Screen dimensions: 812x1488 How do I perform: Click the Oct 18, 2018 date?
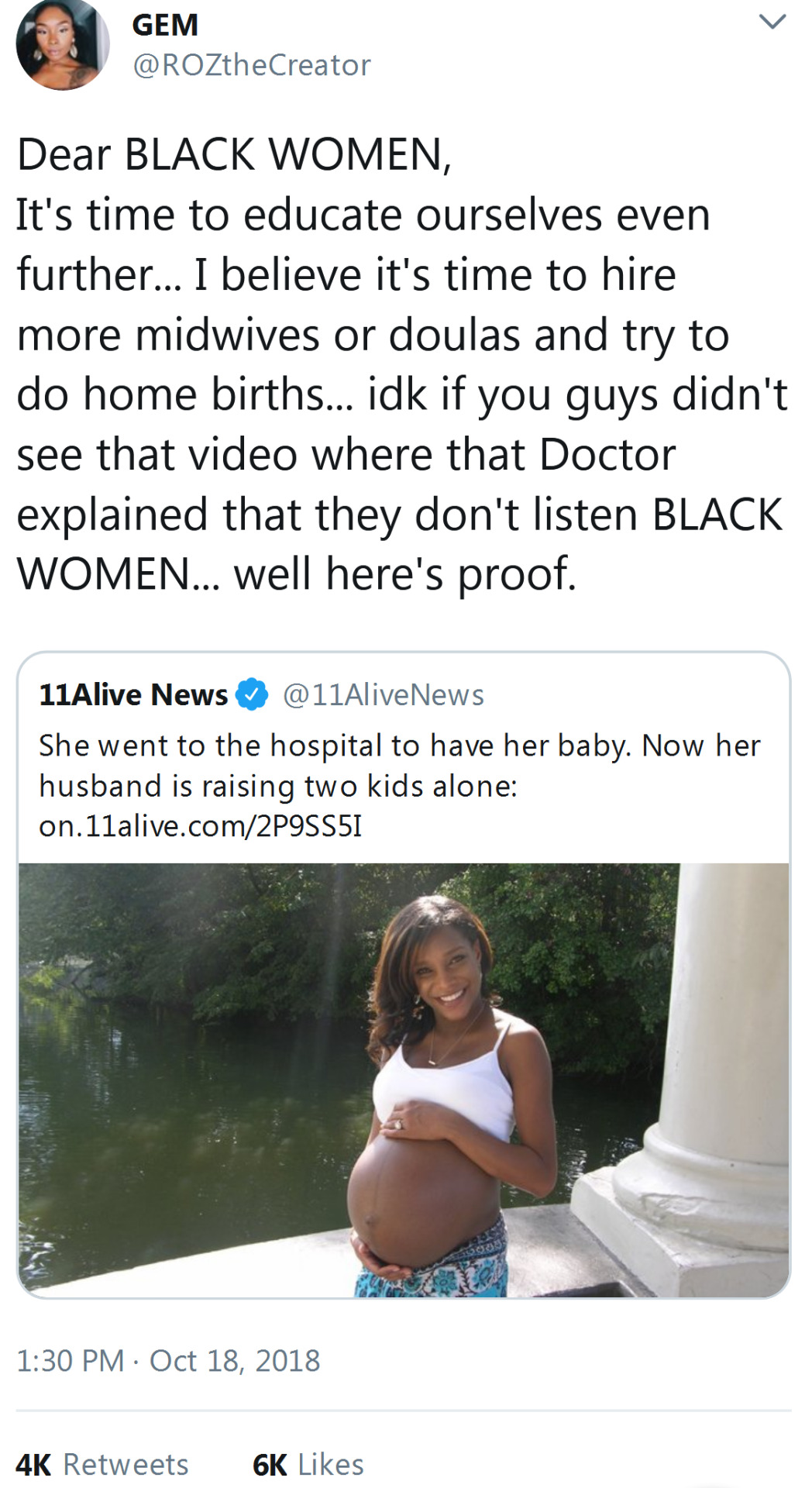pos(235,1360)
